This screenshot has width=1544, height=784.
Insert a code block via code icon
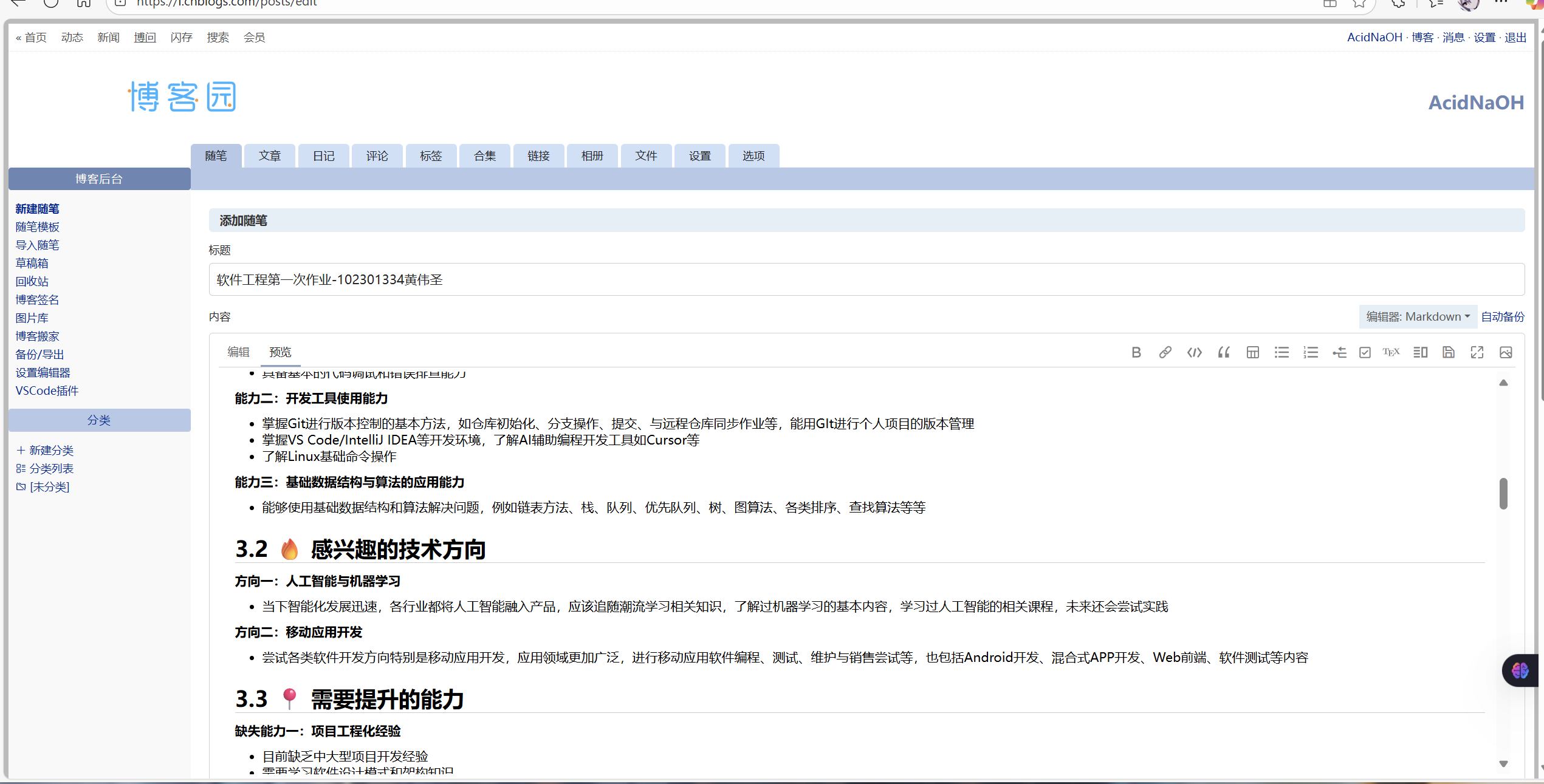1194,352
